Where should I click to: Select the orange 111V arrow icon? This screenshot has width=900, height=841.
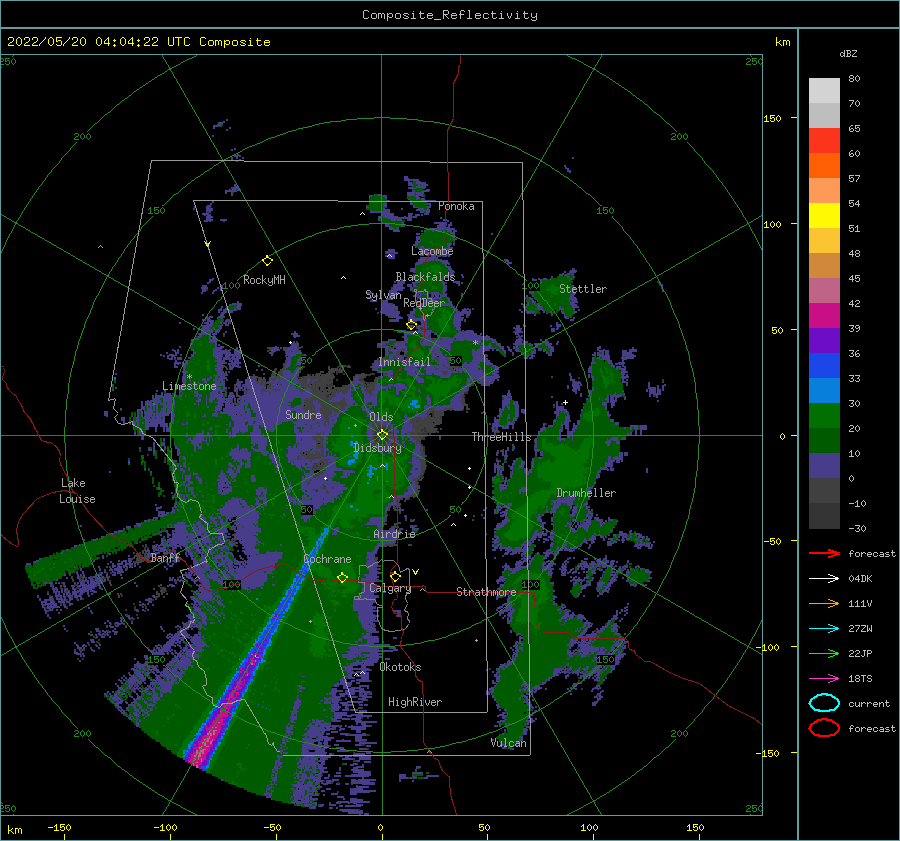pos(824,603)
